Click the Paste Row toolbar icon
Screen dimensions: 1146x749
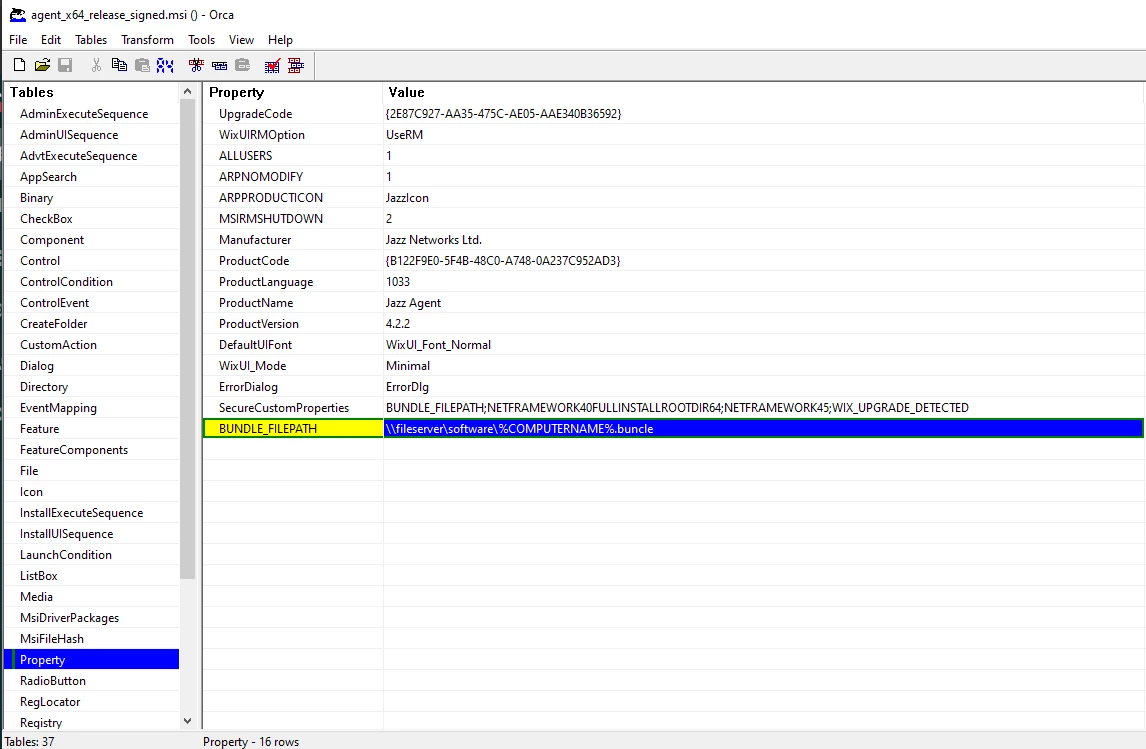243,65
